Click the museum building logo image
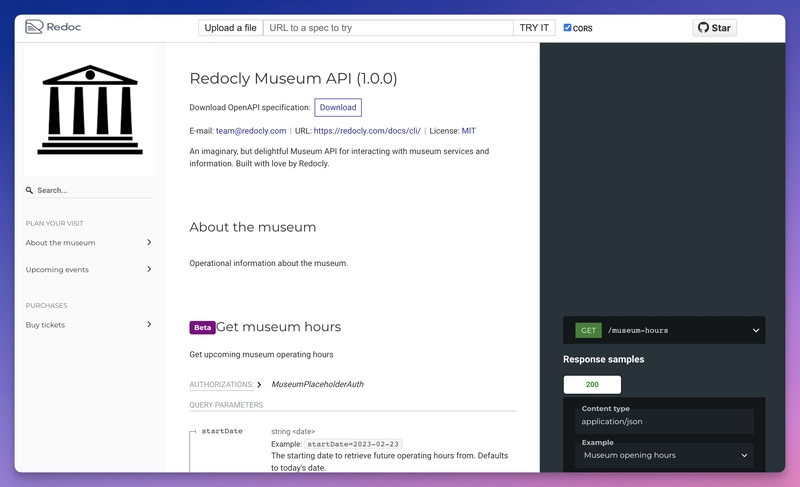800x487 pixels. (x=90, y=109)
